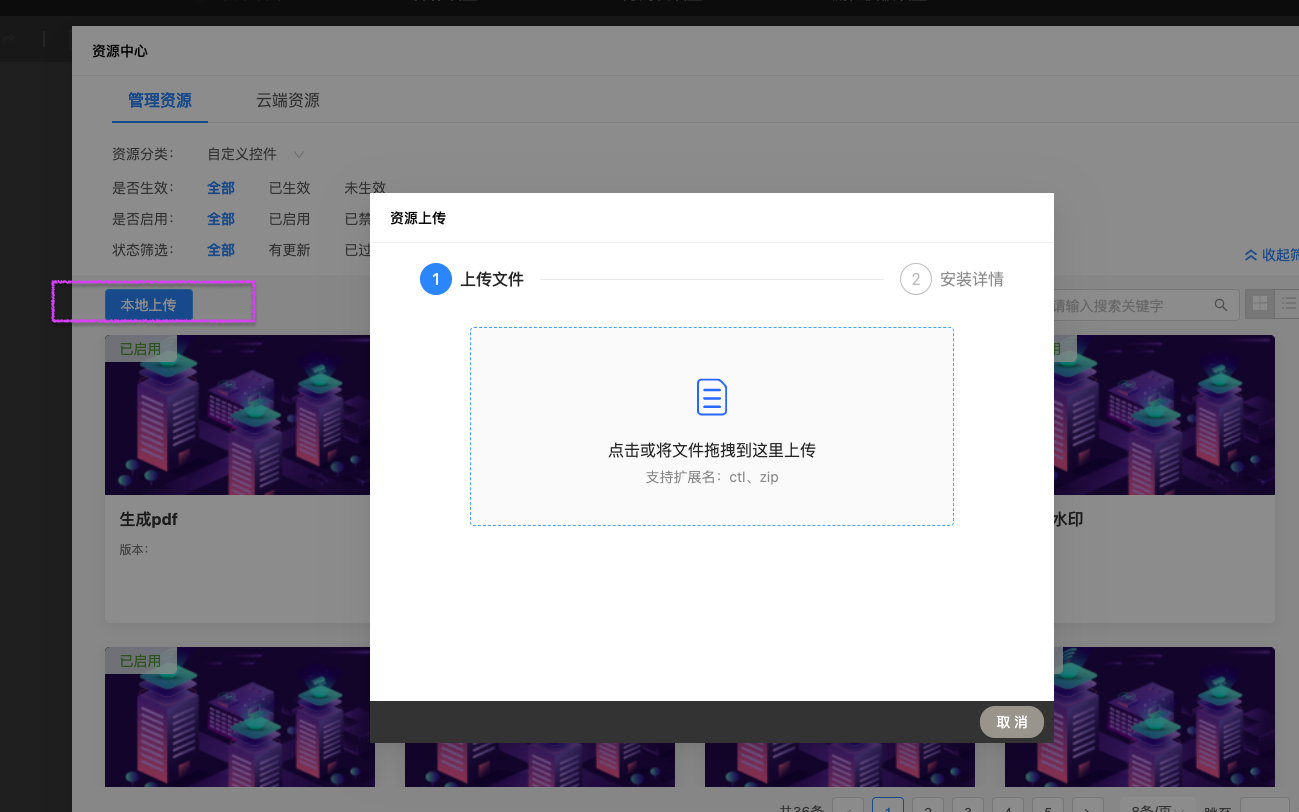1299x812 pixels.
Task: Click the search magnifier icon
Action: (1220, 305)
